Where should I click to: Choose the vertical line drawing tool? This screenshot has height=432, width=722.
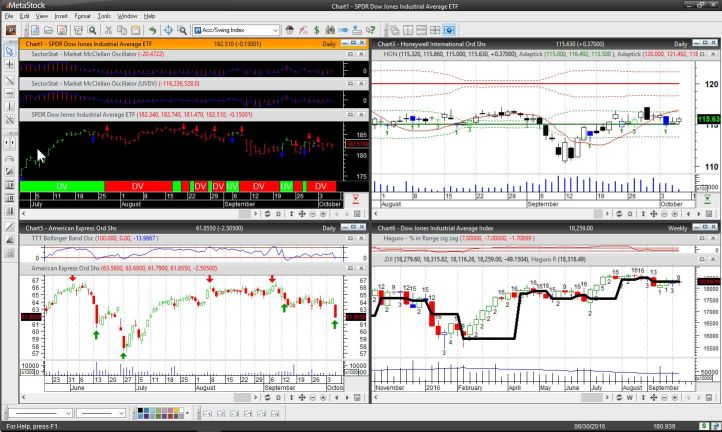click(x=9, y=106)
